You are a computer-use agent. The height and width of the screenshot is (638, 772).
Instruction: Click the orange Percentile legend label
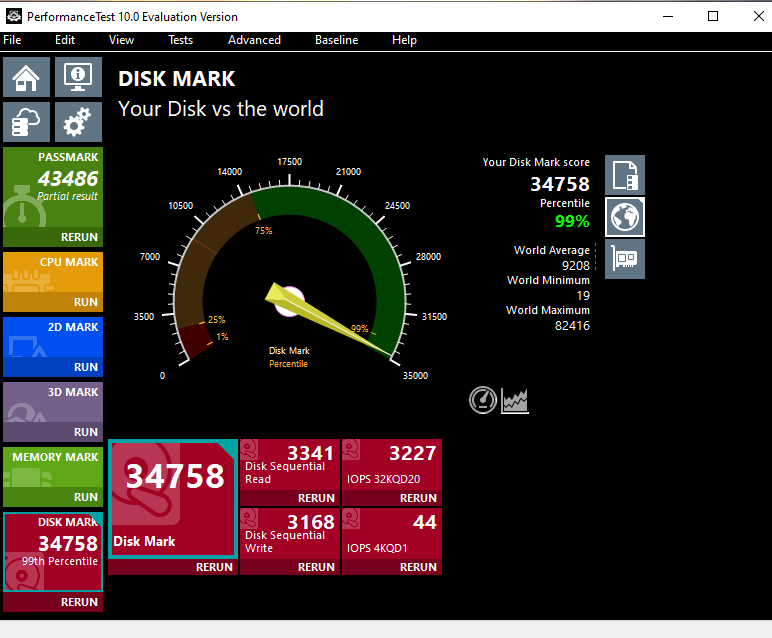(x=289, y=364)
